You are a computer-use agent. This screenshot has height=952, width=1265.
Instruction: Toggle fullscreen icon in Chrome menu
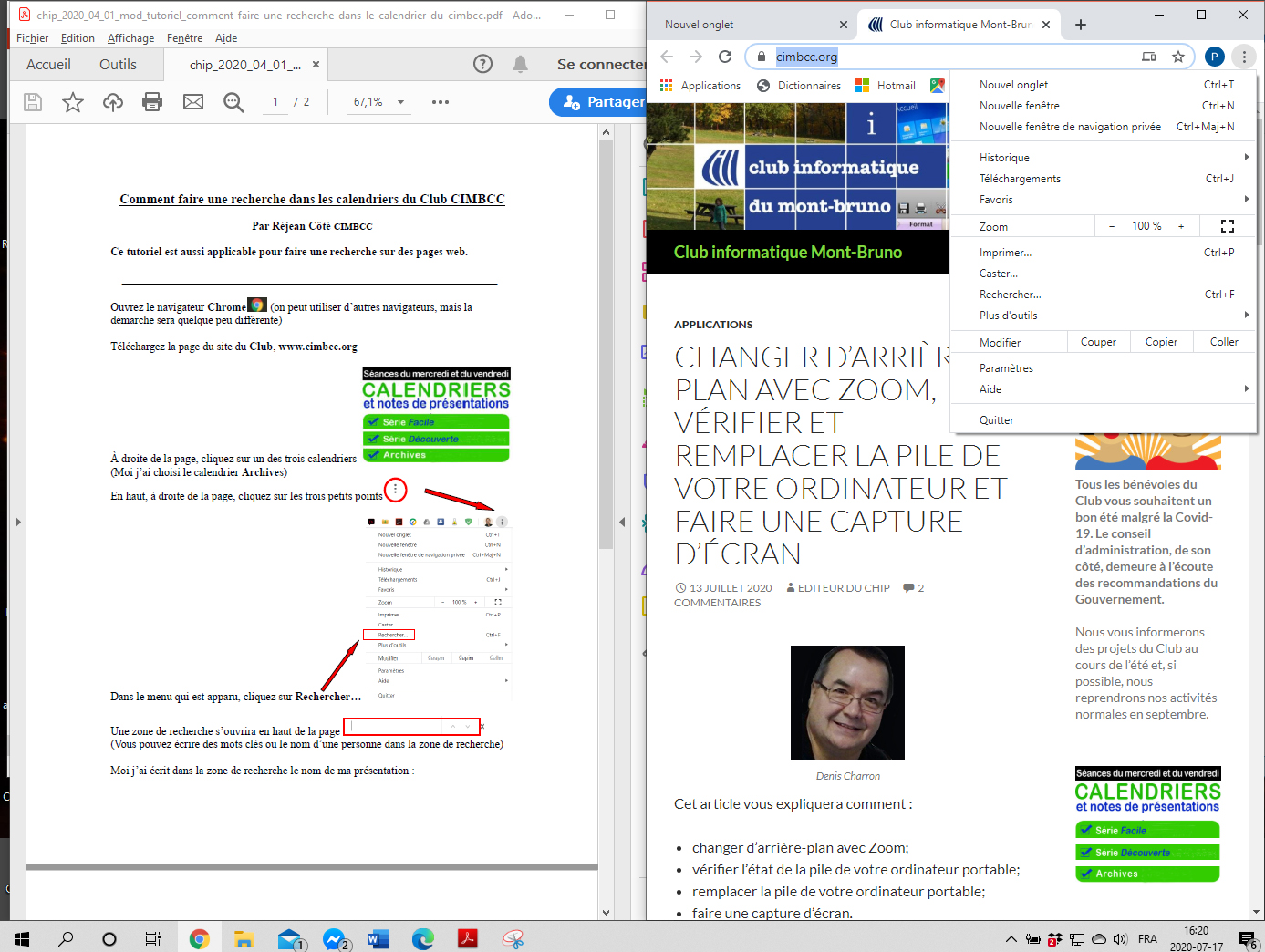point(1228,226)
